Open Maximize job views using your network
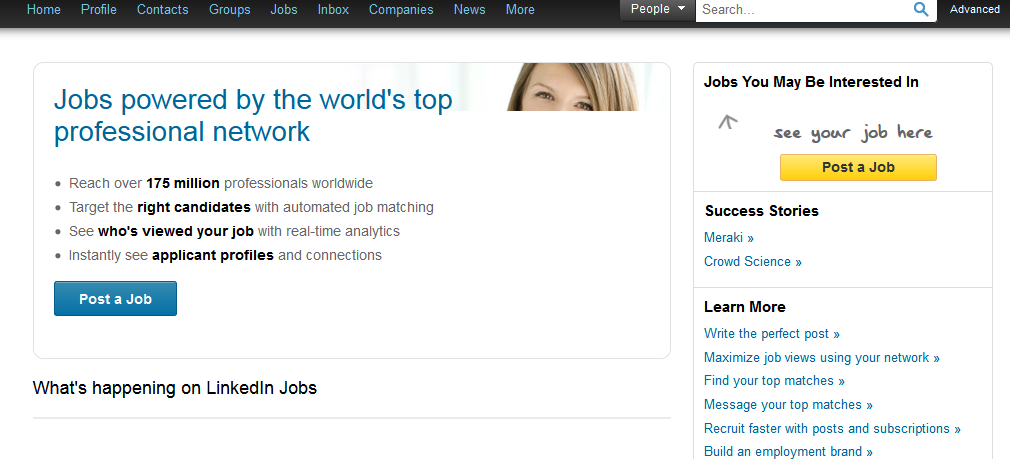The height and width of the screenshot is (459, 1010). 822,357
